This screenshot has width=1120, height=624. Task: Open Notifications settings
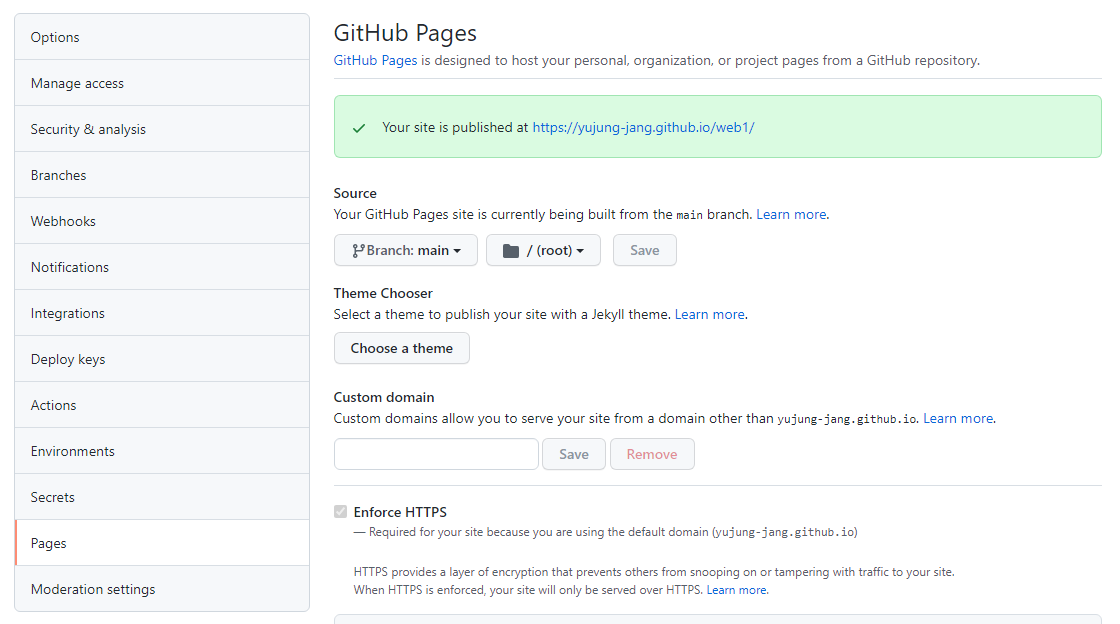(x=162, y=267)
